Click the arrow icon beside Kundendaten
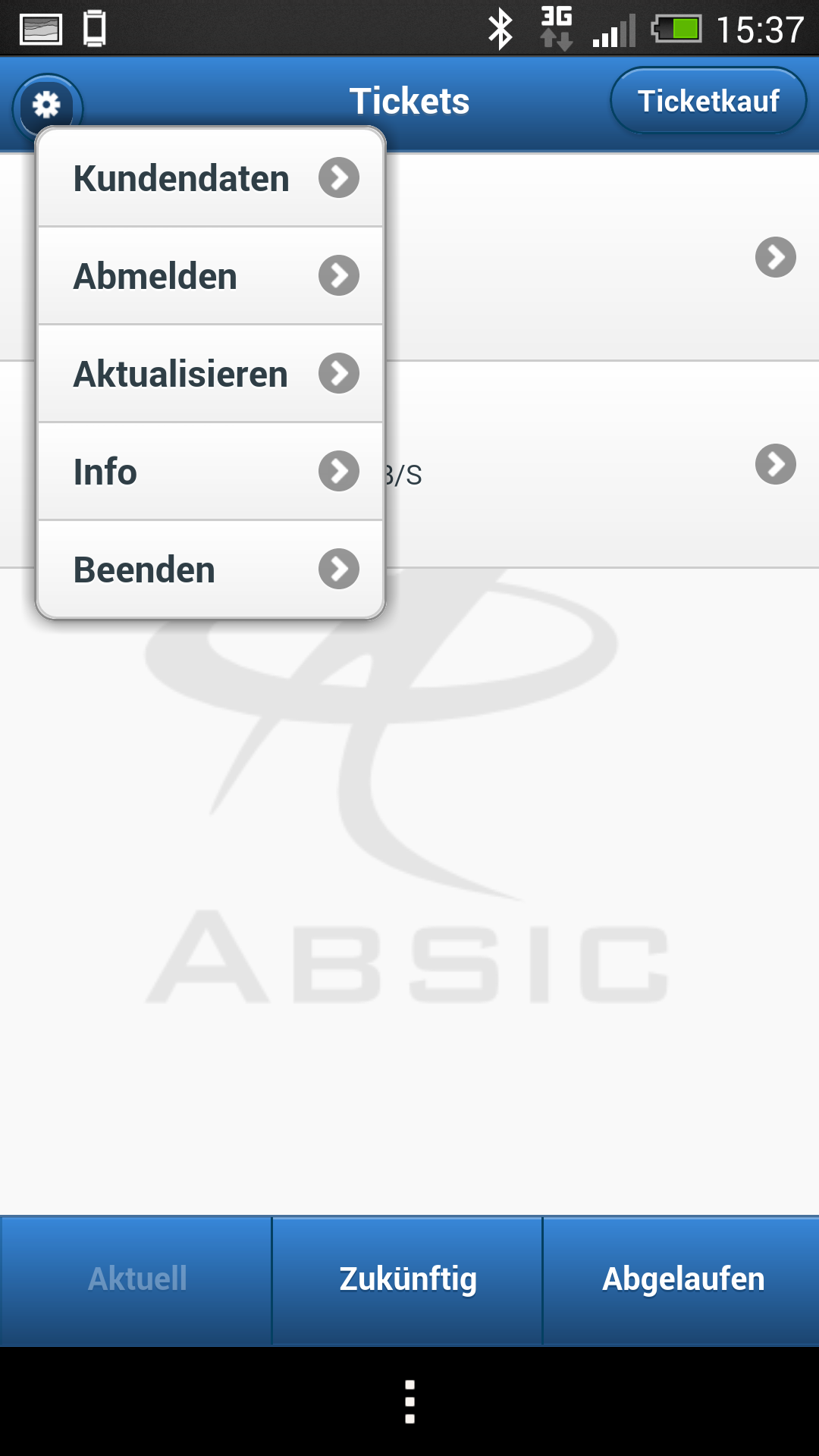 (338, 178)
